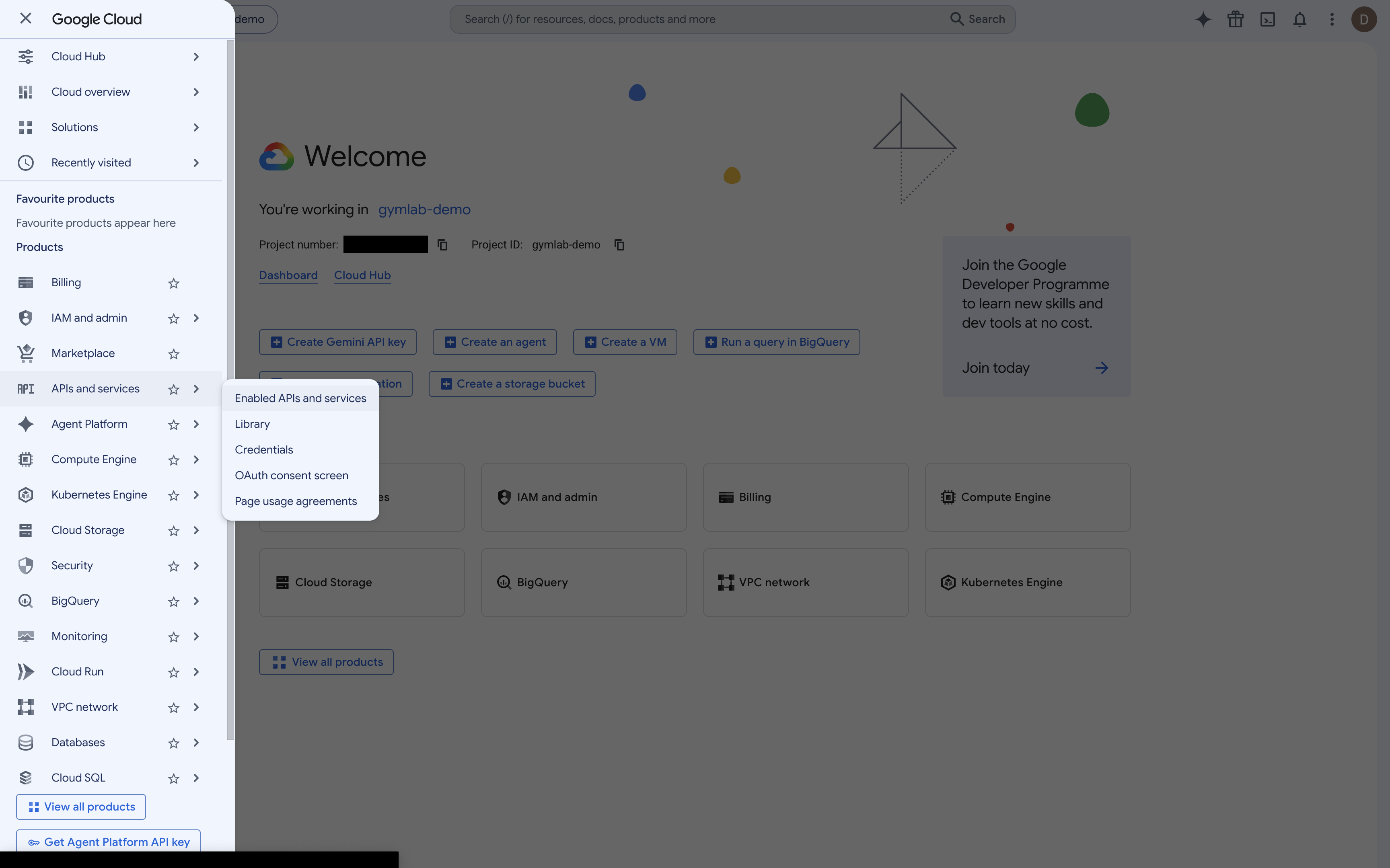
Task: Open OAuth consent screen entry
Action: 300,476
